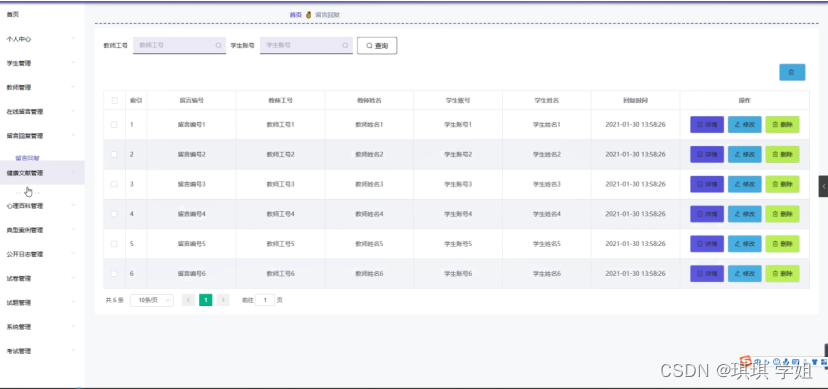
Task: Click the 教师姓名 column header
Action: pyautogui.click(x=369, y=100)
